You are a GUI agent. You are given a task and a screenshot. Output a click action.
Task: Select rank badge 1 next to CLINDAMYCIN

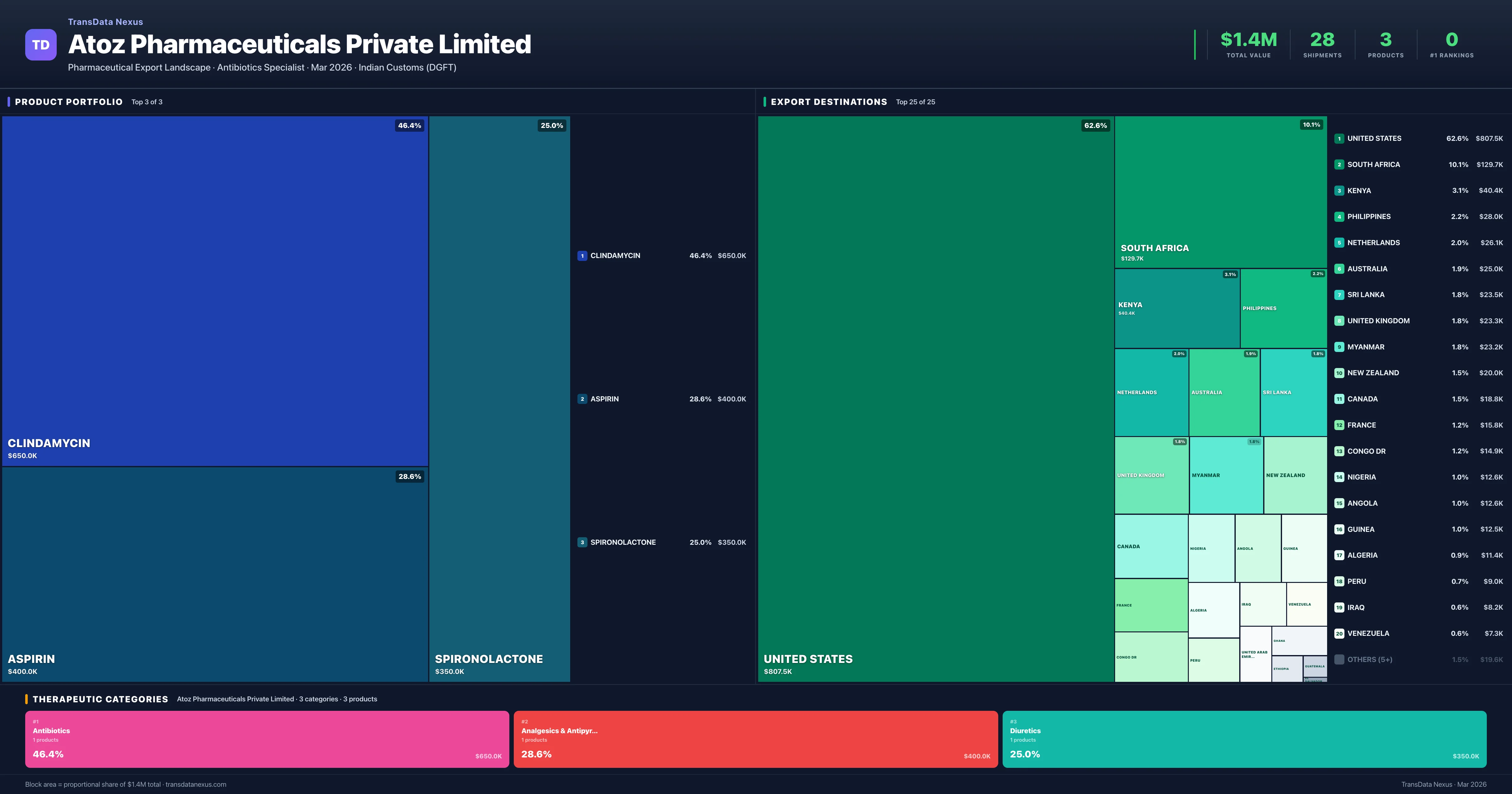[582, 256]
